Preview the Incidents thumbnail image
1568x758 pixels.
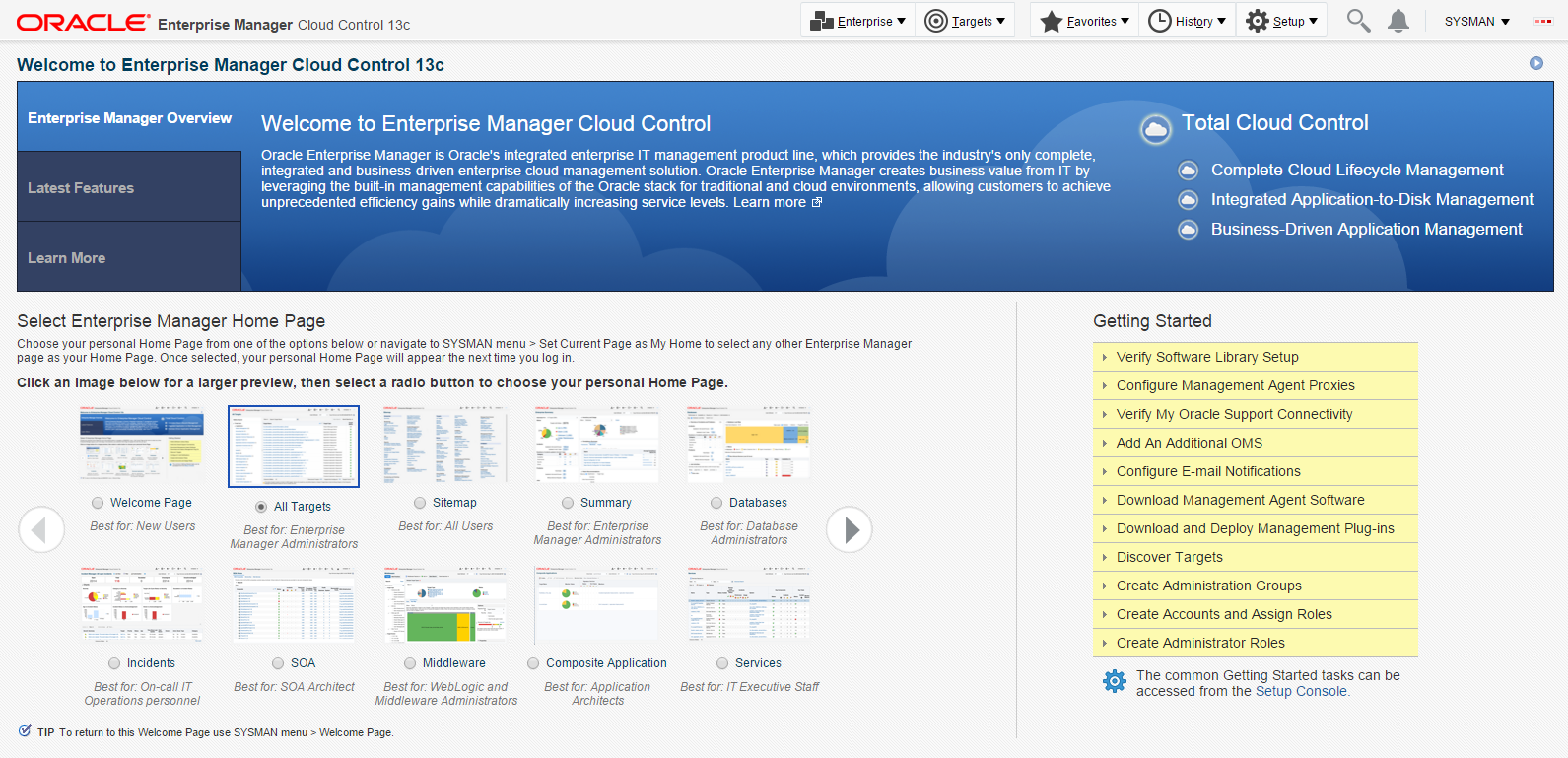142,605
